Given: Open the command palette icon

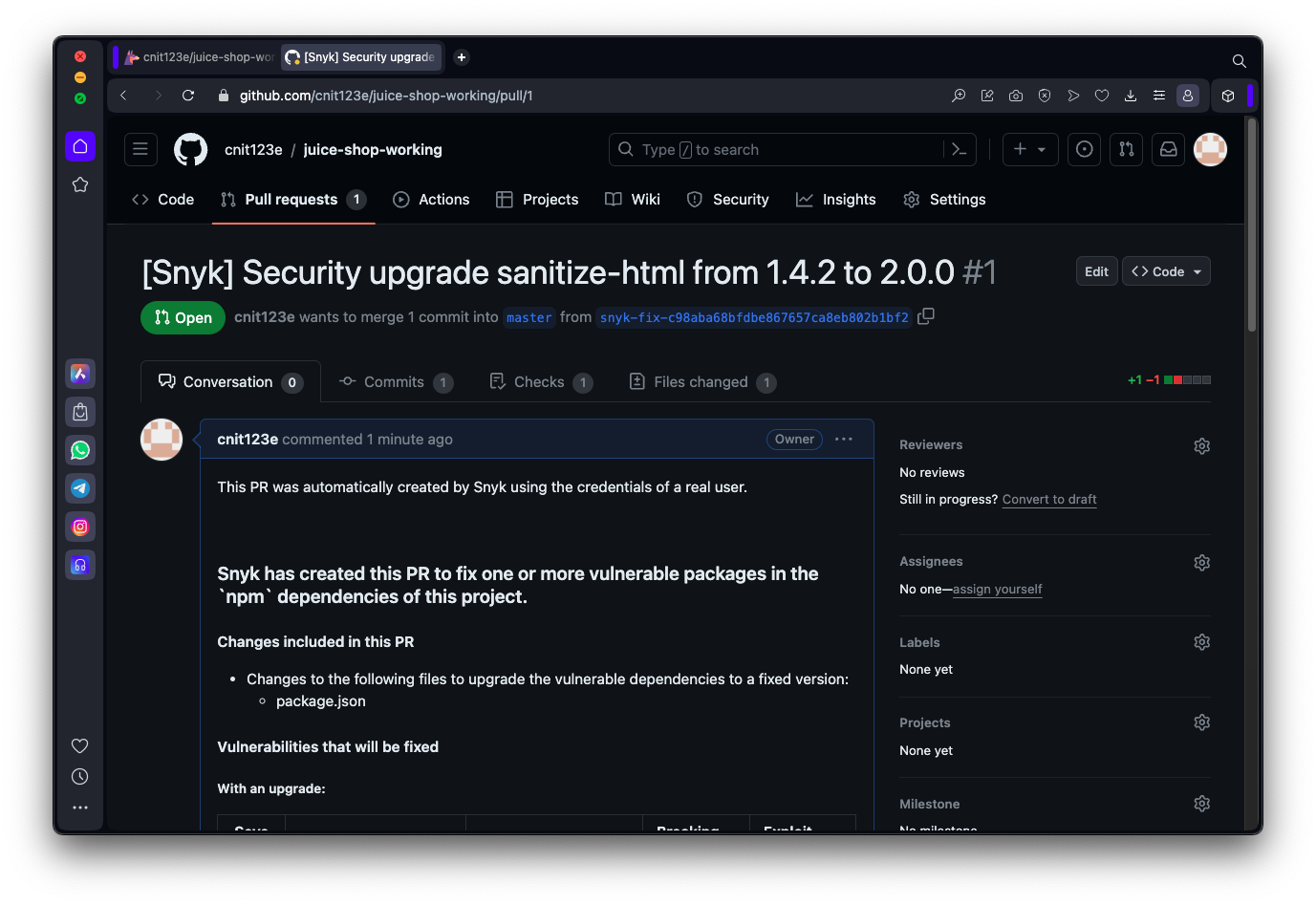Looking at the screenshot, I should 960,149.
